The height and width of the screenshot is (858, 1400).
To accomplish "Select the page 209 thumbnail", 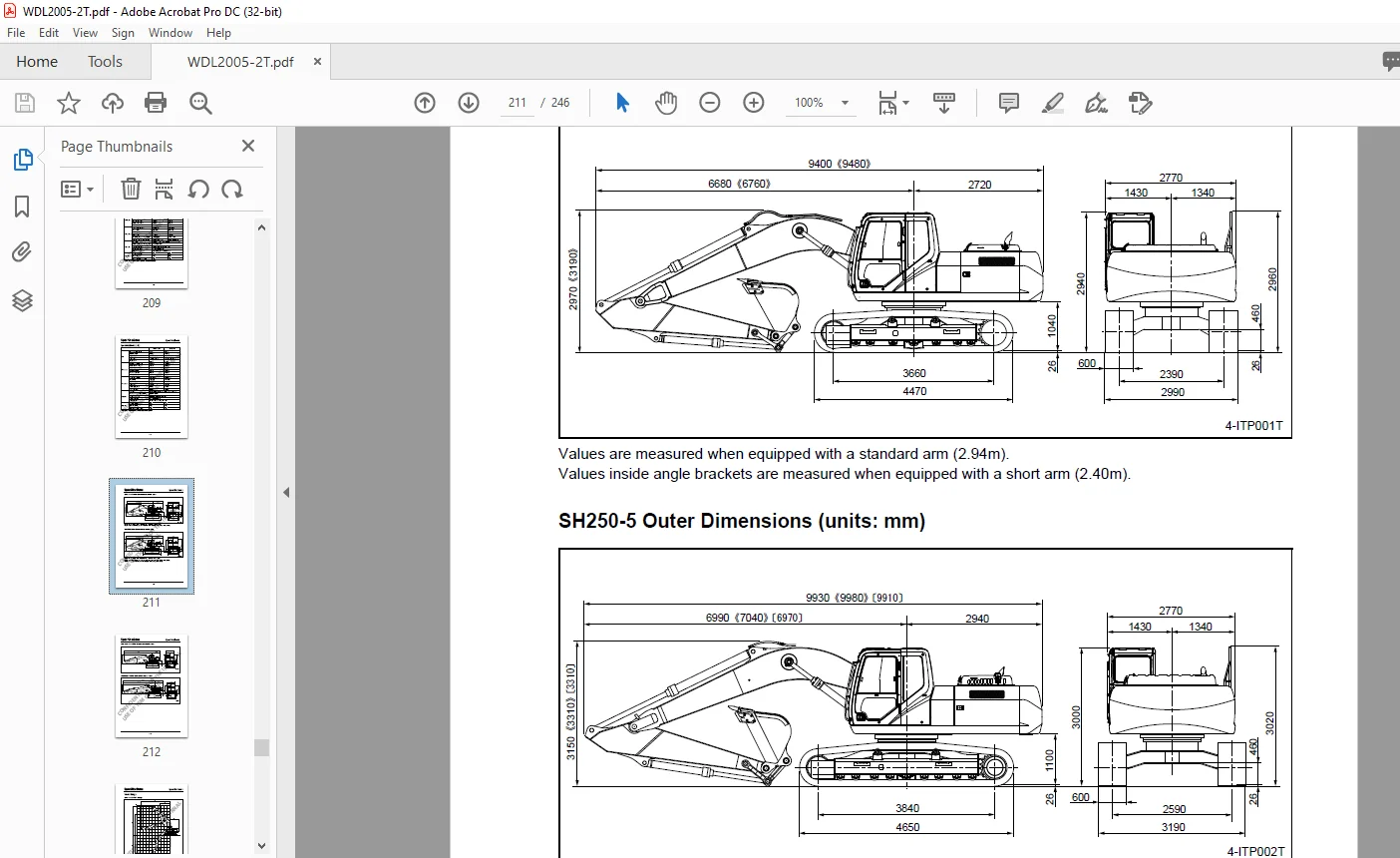I will [x=152, y=253].
